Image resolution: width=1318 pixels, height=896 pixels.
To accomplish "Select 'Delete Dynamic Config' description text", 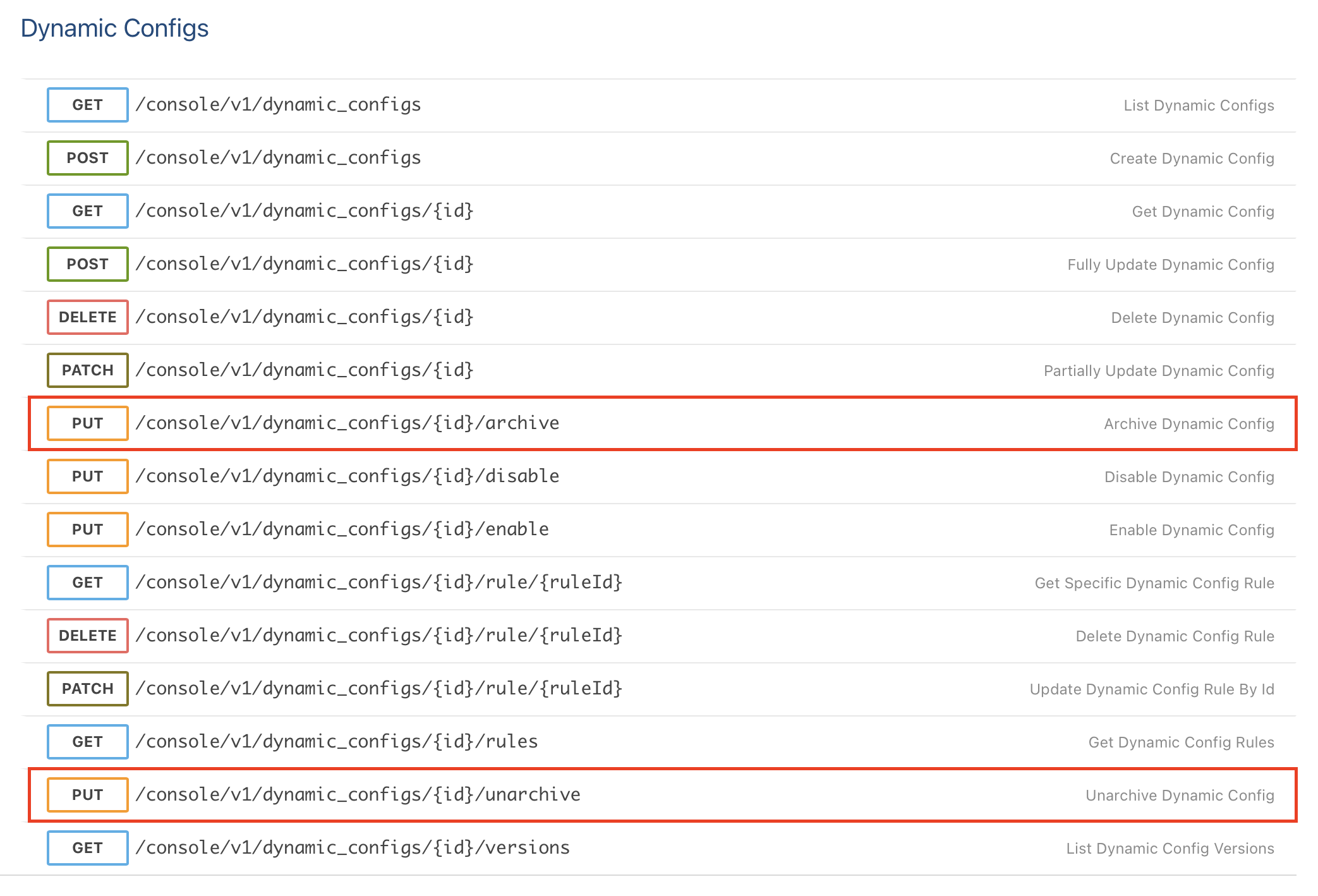I will 1192,318.
